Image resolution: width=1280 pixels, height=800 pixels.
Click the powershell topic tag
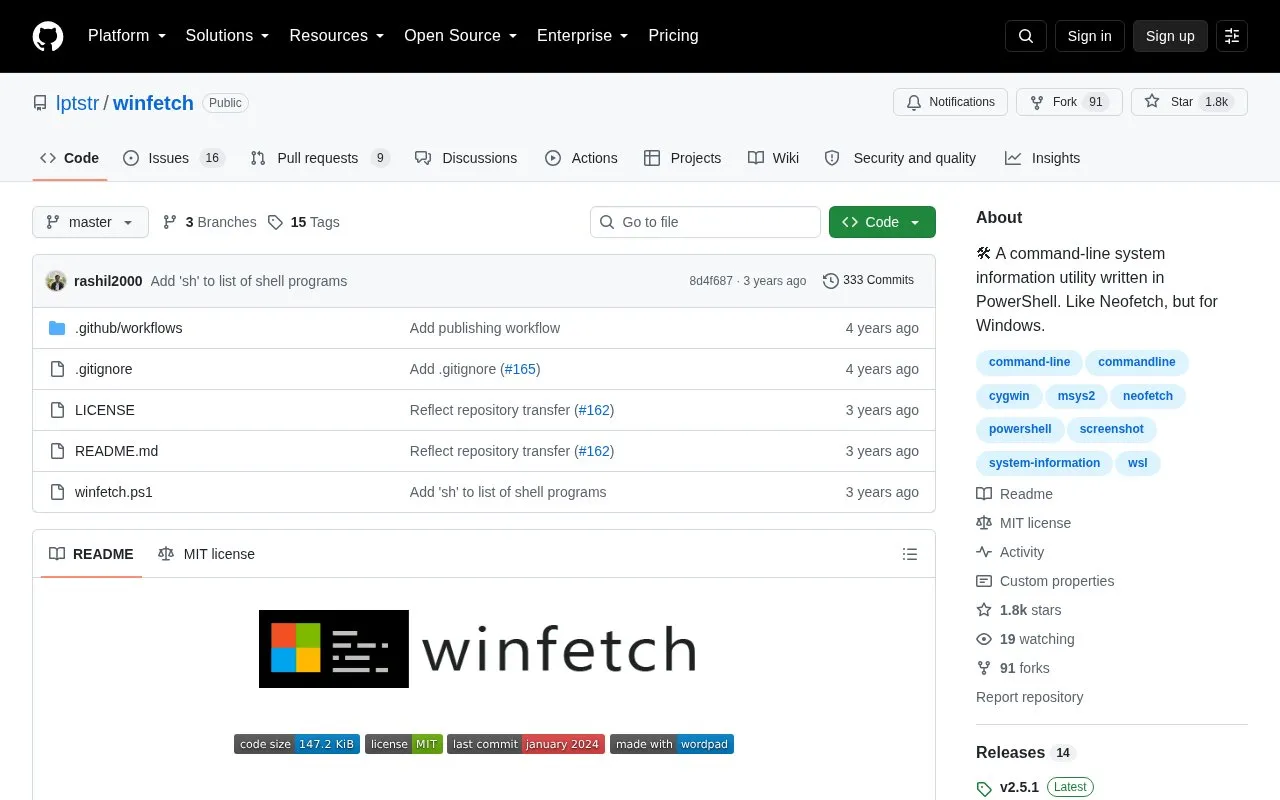pos(1020,429)
